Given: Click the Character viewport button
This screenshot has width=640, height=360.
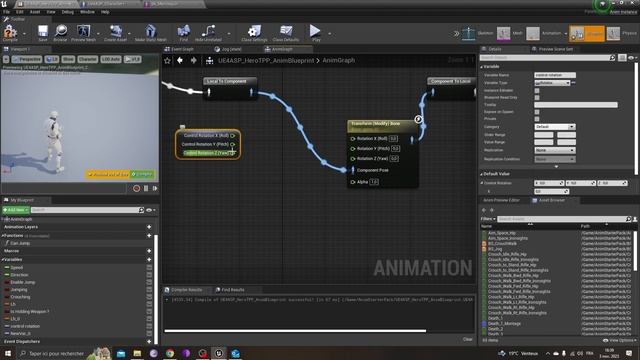Looking at the screenshot, I should [87, 60].
